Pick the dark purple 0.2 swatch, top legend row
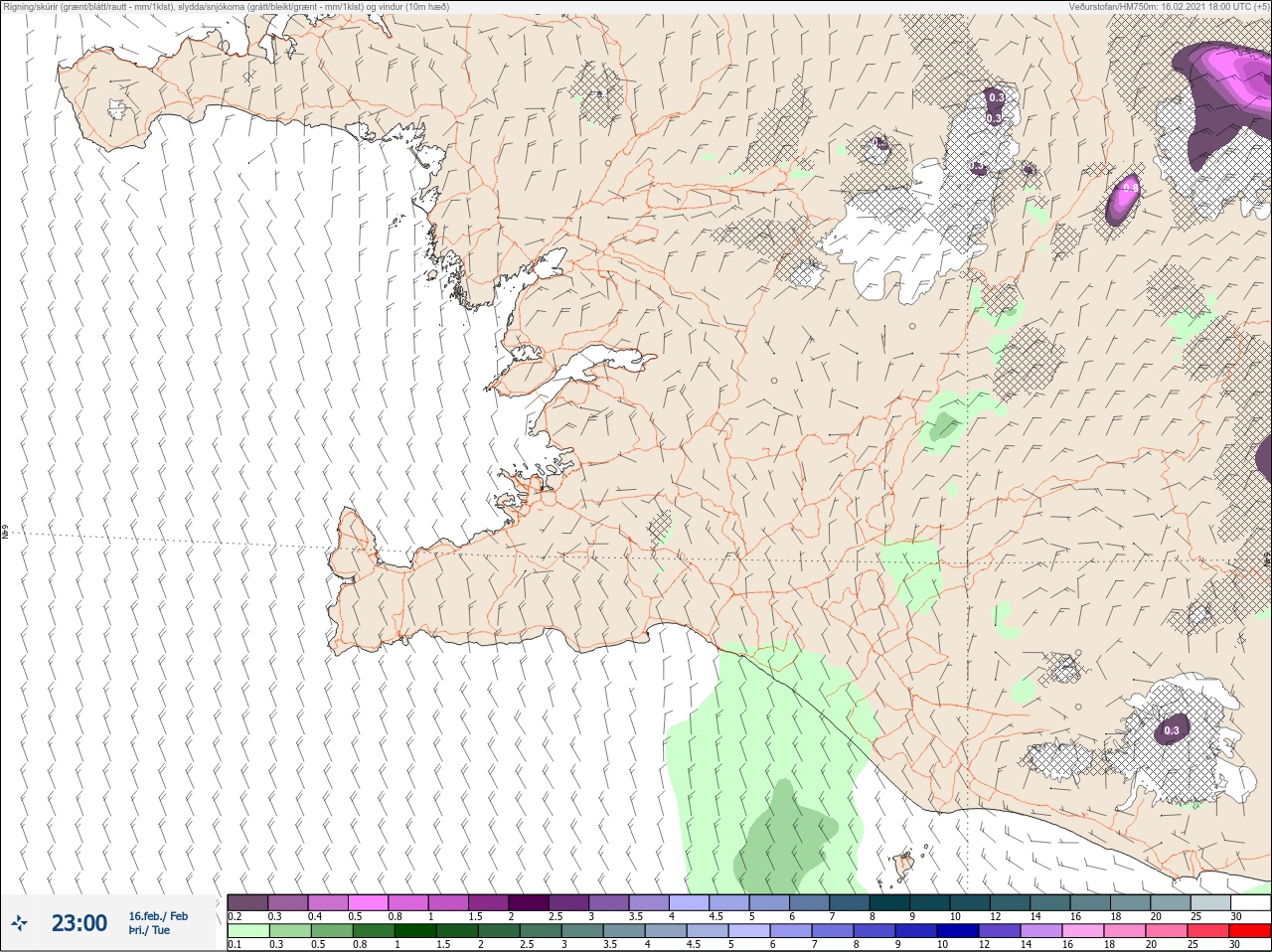1272x952 pixels. pos(247,902)
